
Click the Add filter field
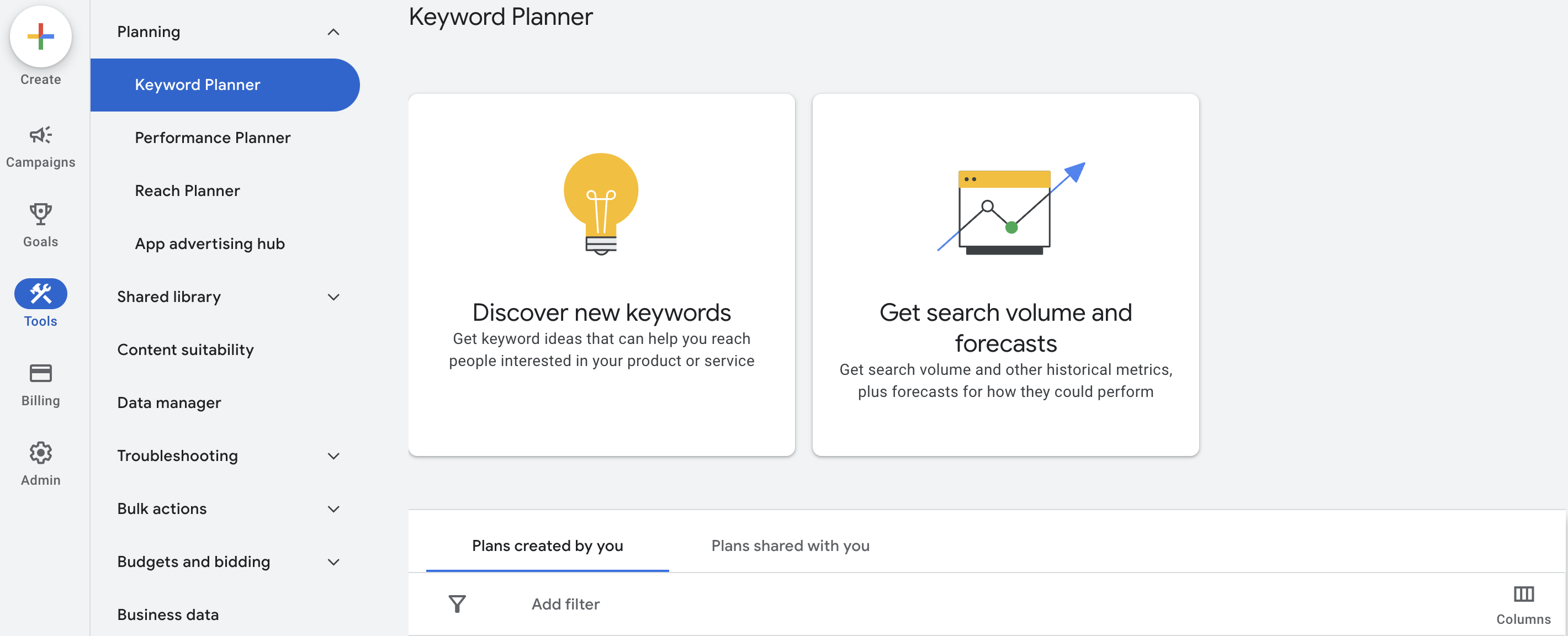(x=565, y=604)
